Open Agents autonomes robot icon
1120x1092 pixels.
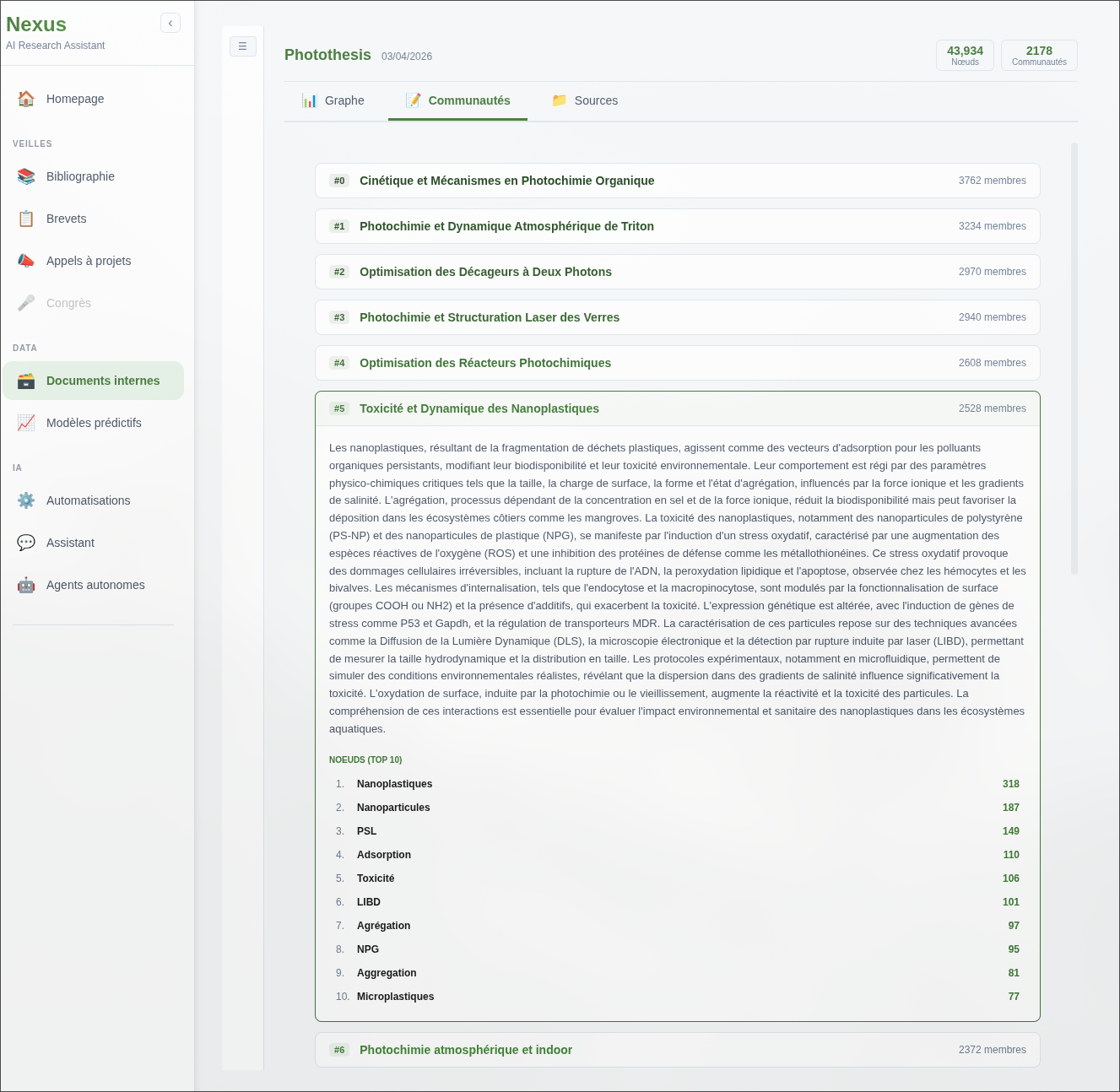tap(26, 585)
